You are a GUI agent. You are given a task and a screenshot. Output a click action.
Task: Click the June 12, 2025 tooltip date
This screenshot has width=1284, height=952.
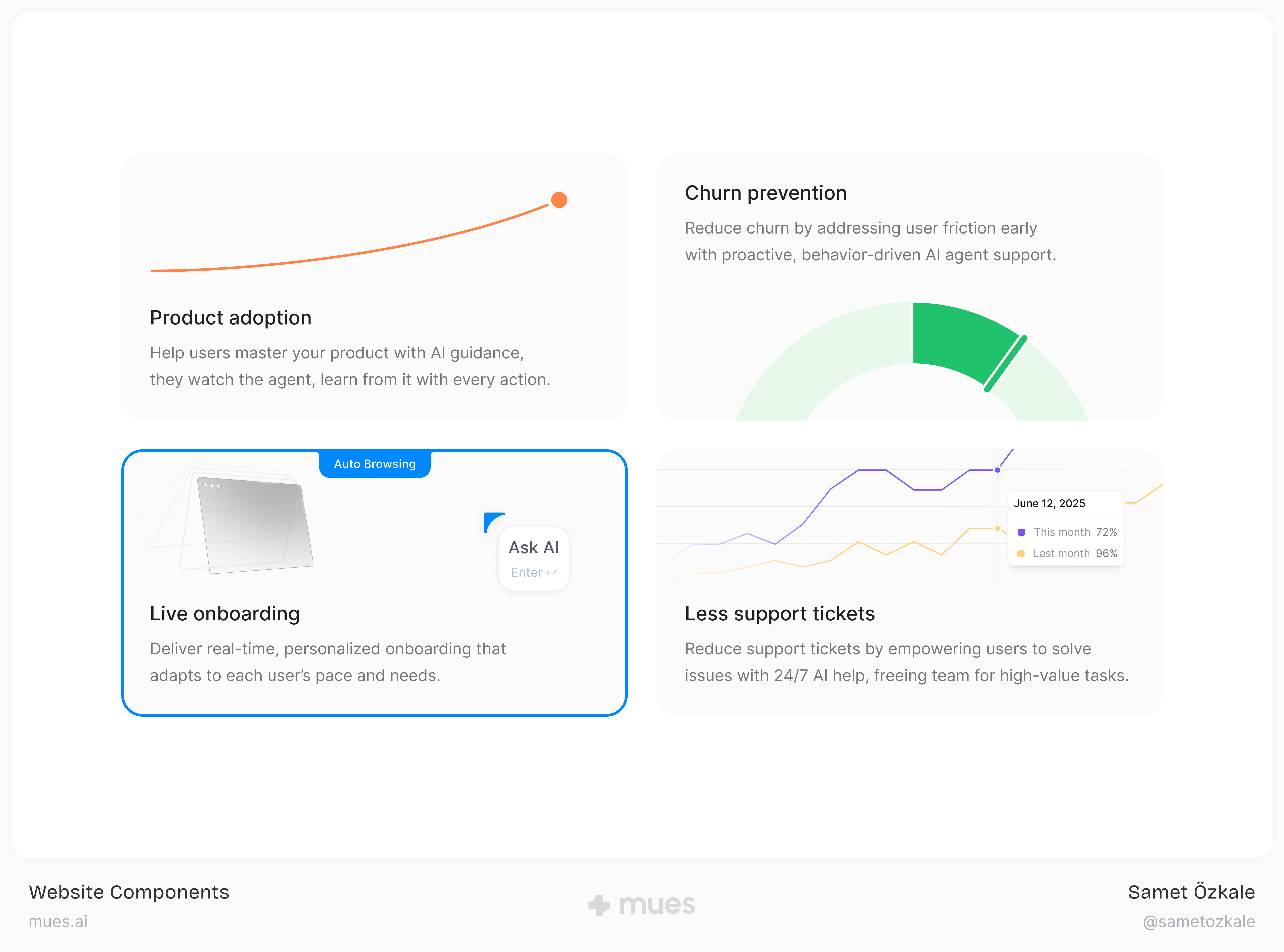pos(1049,503)
